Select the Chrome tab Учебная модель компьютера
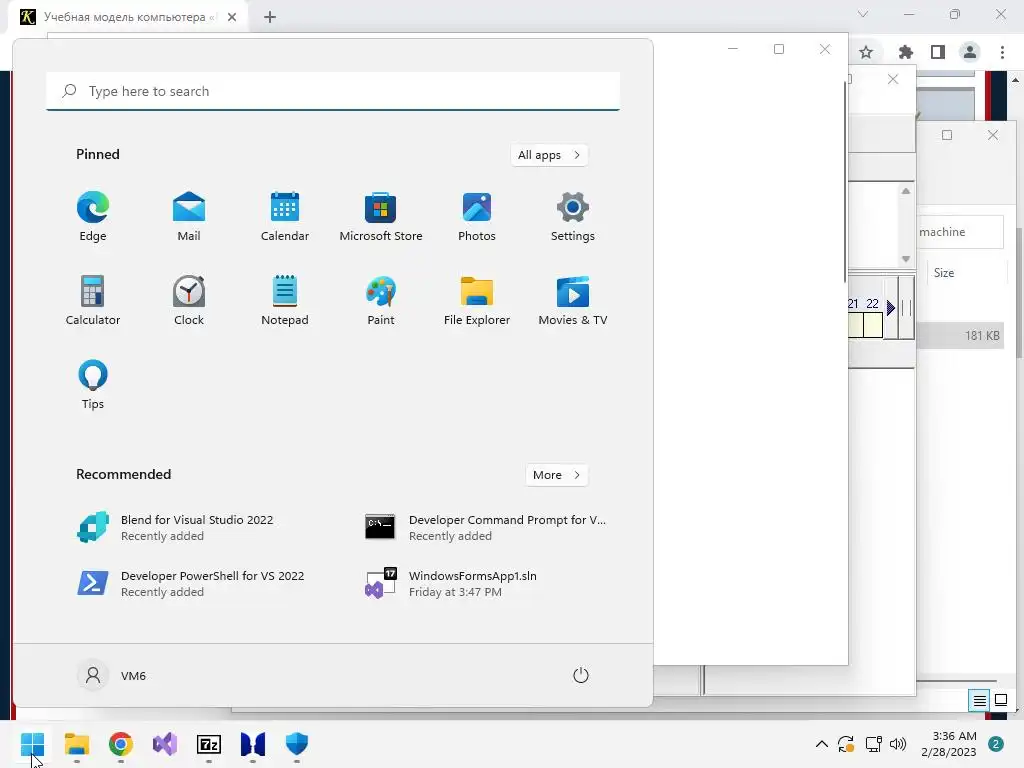 pos(127,17)
